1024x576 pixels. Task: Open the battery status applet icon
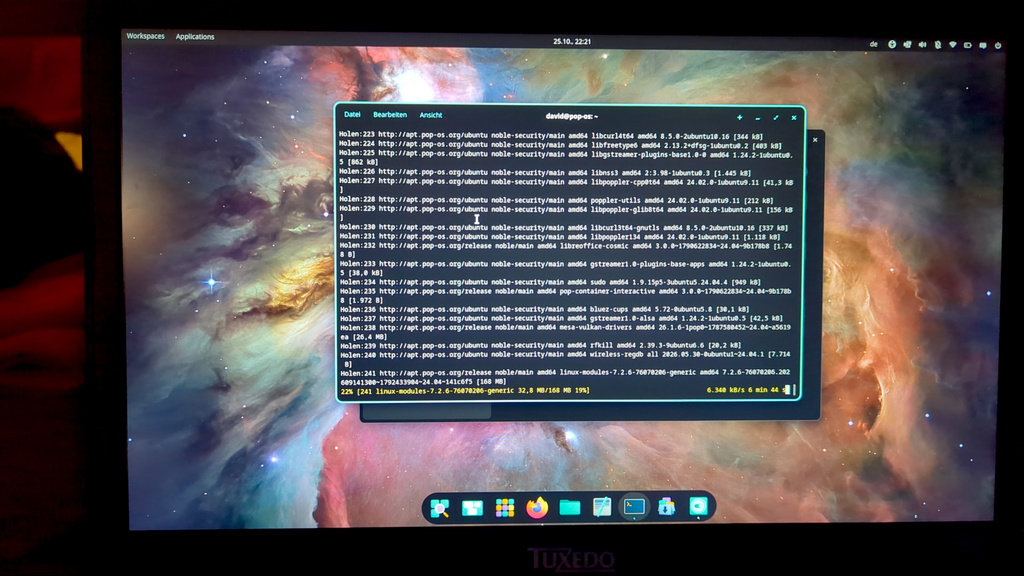(x=967, y=45)
